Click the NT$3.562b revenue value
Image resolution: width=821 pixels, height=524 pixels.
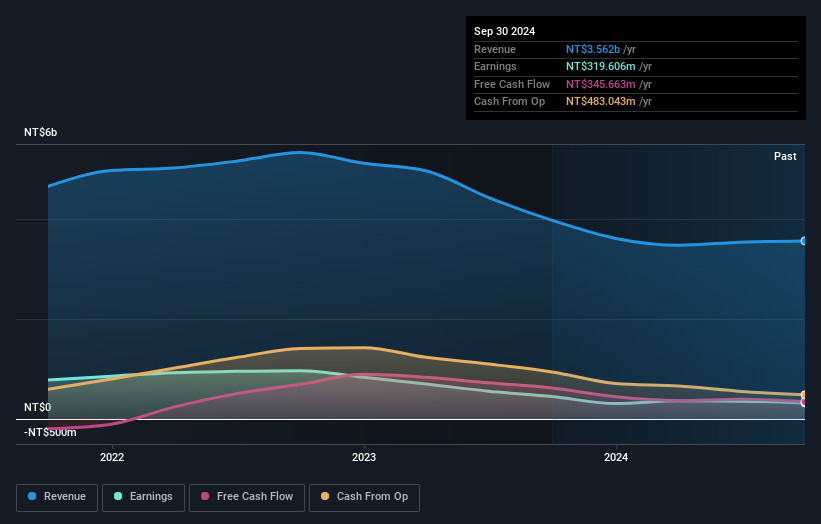[593, 49]
